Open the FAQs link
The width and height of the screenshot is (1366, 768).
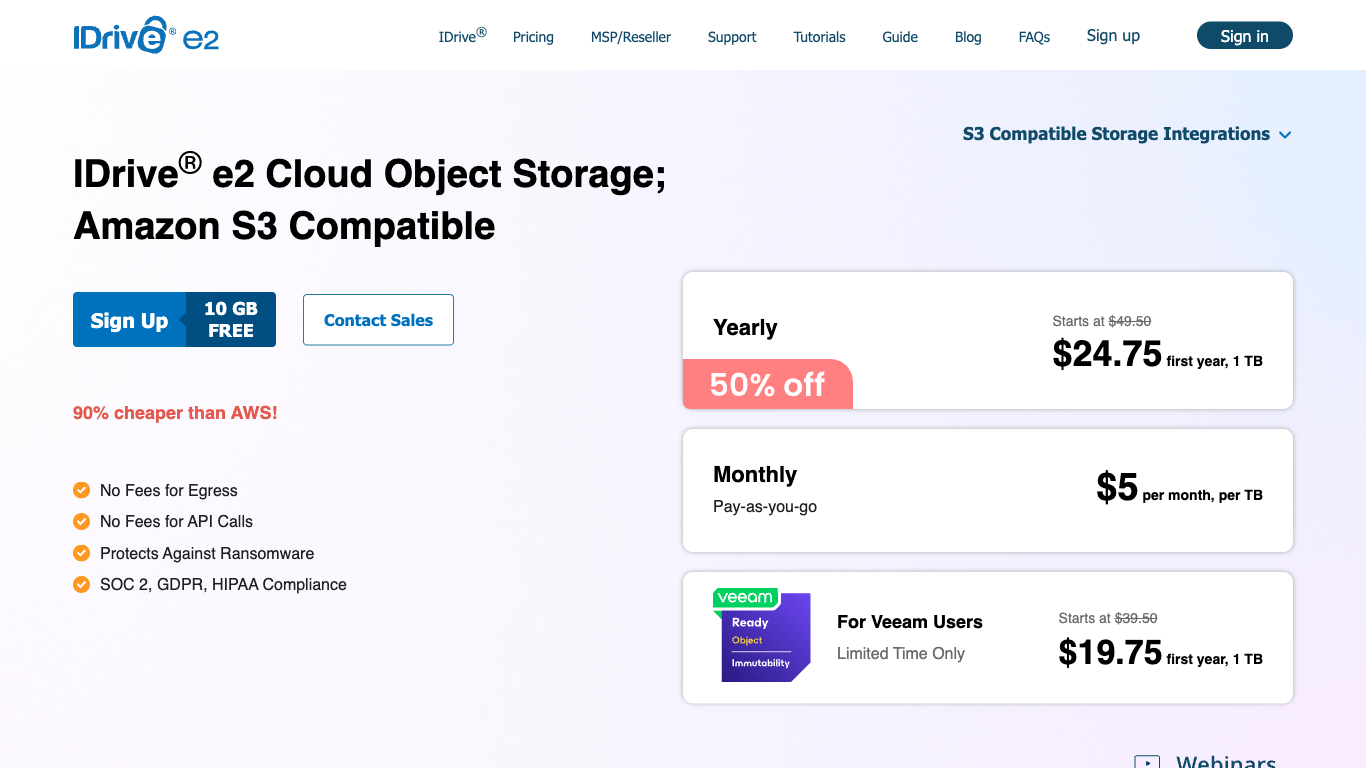1034,37
